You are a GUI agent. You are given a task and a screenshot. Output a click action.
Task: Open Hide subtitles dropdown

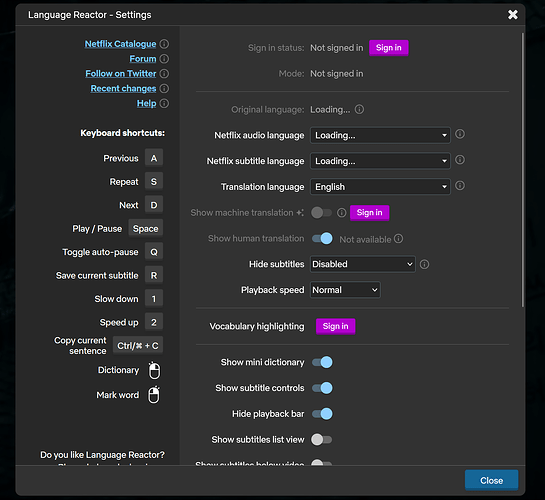click(363, 264)
